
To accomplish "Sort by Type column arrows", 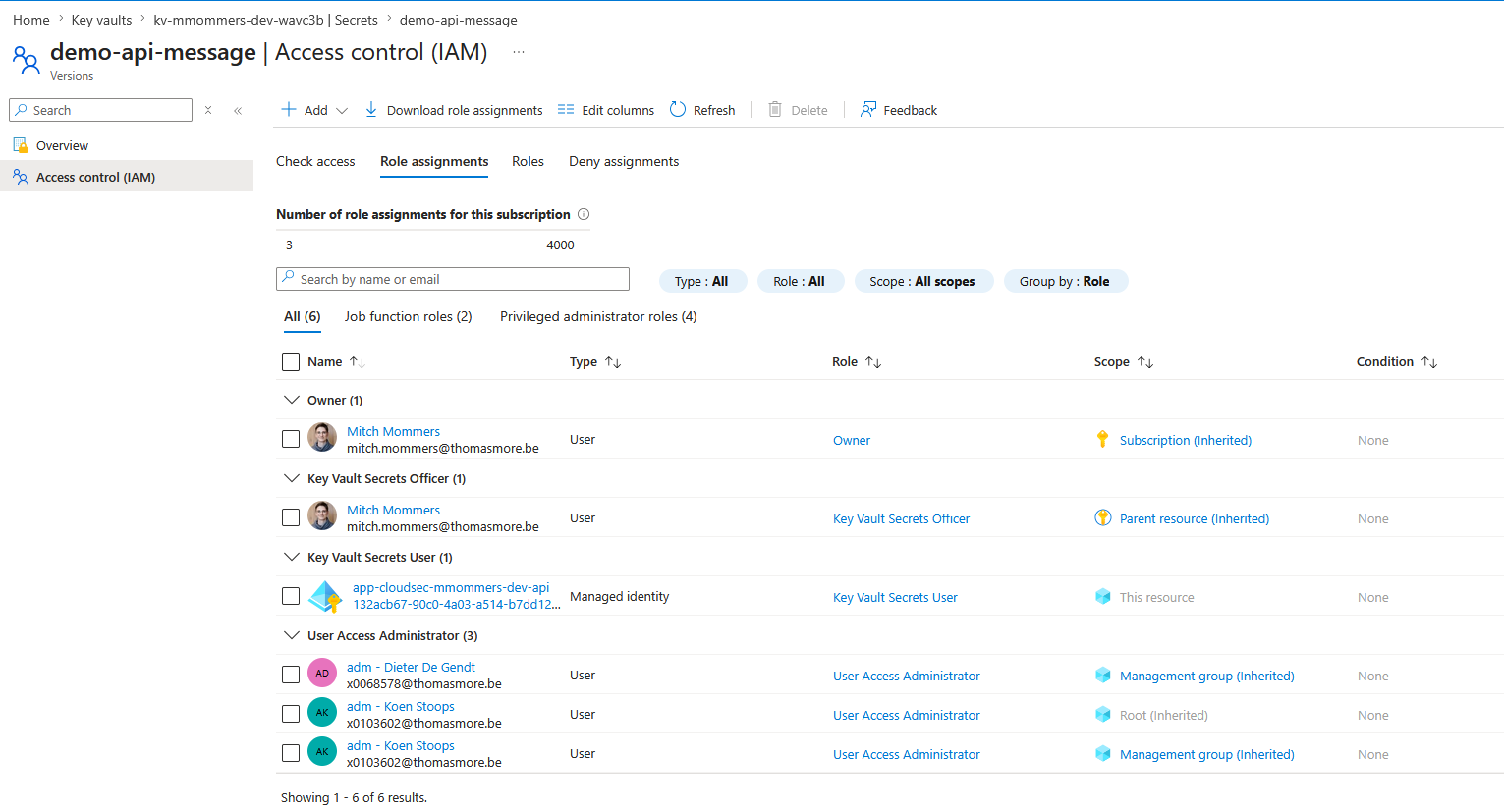I will point(613,362).
